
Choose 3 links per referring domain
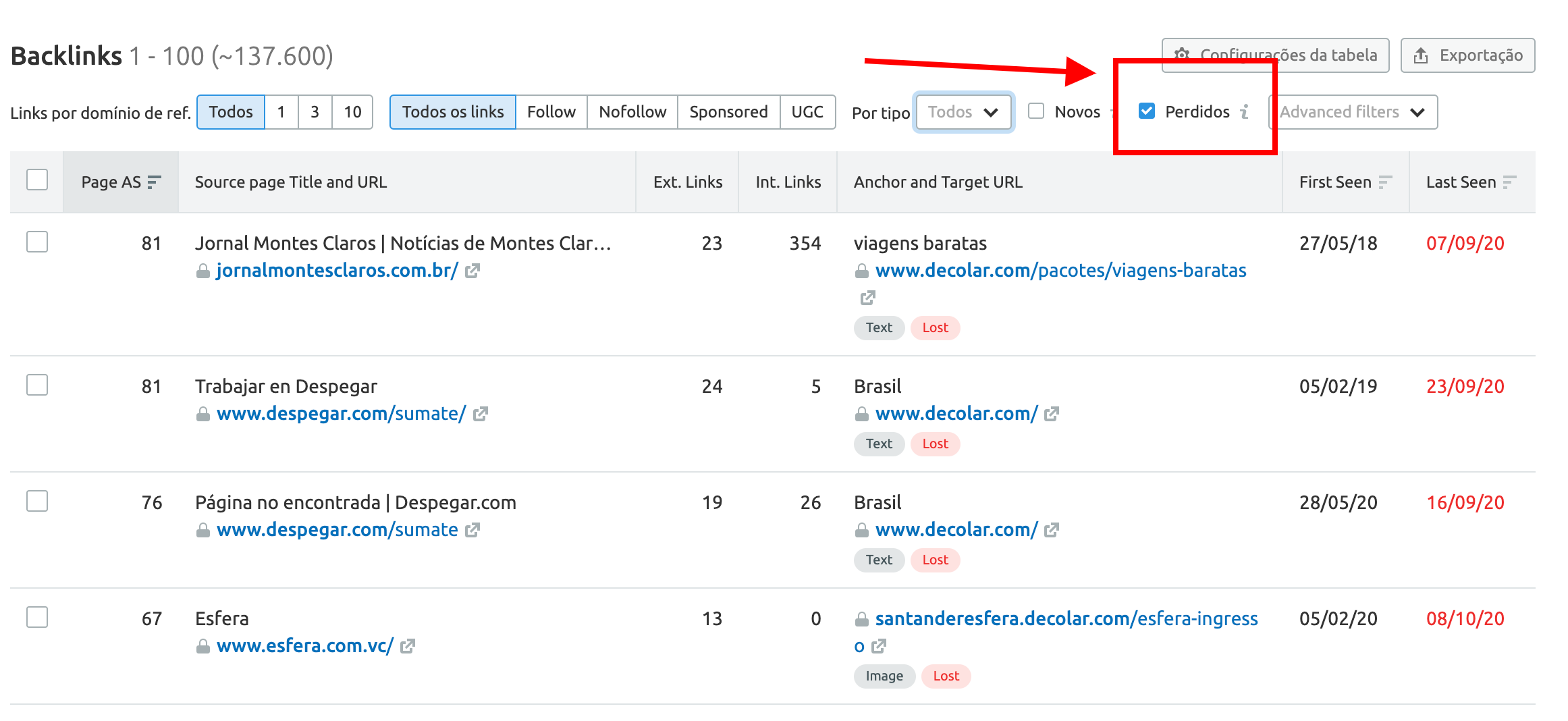(x=315, y=112)
